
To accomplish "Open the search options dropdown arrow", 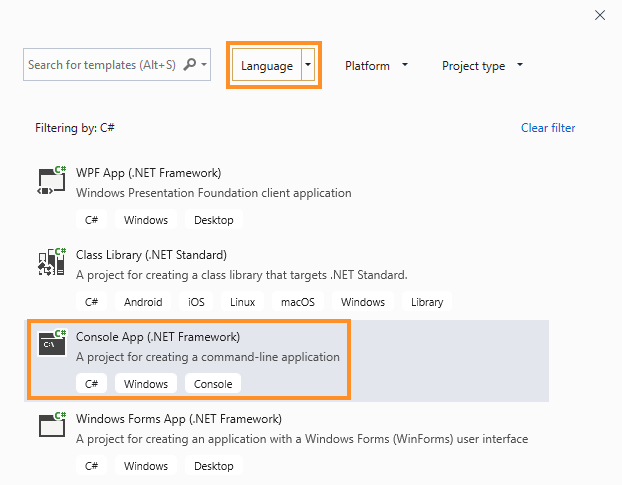I will point(204,64).
